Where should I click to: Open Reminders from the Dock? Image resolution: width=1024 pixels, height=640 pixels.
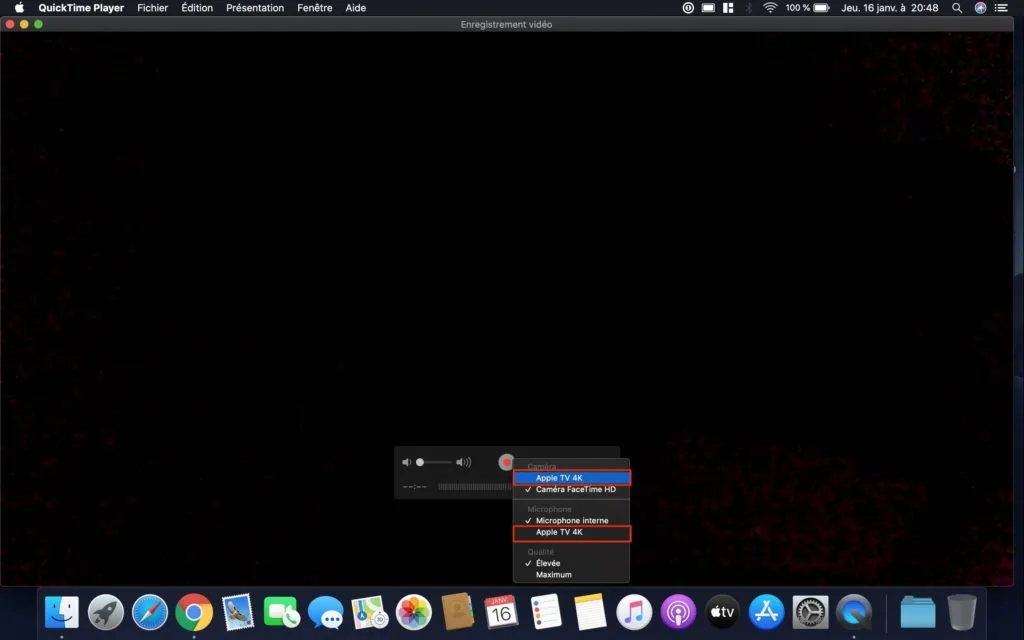(545, 613)
